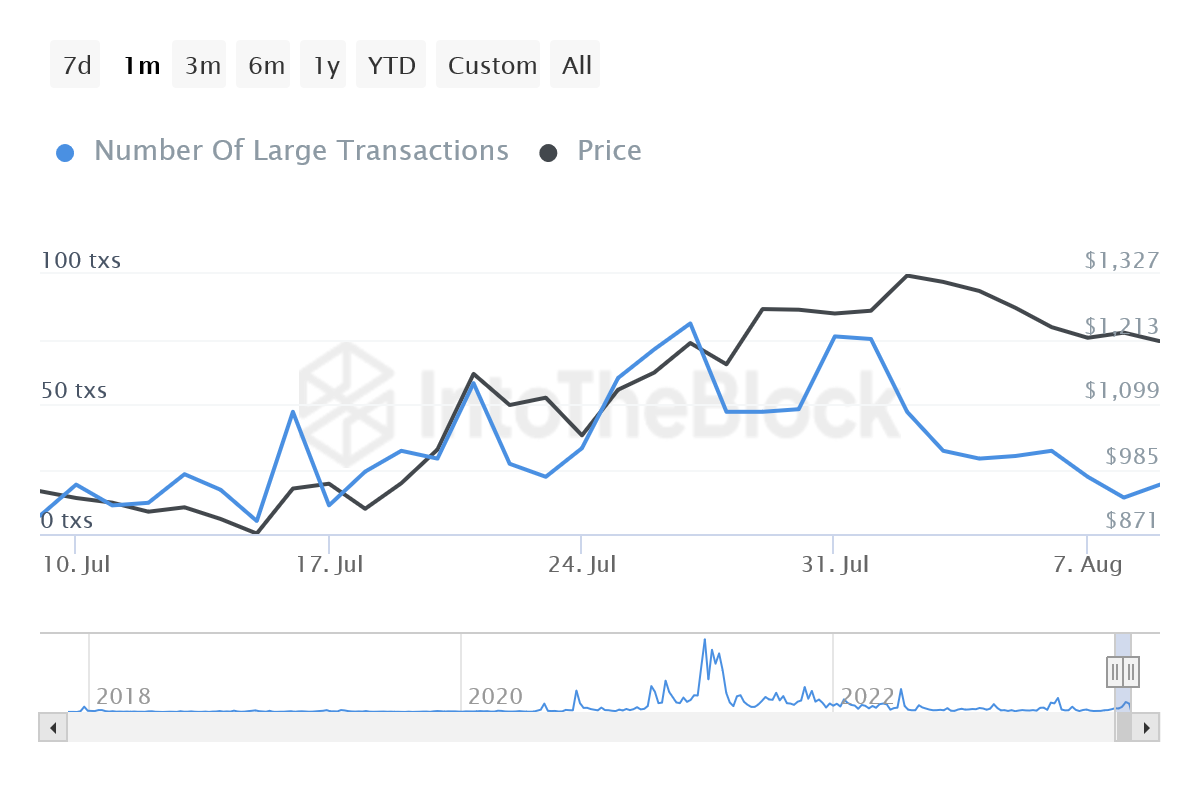The height and width of the screenshot is (800, 1200).
Task: Open the Custom date range picker
Action: [492, 66]
